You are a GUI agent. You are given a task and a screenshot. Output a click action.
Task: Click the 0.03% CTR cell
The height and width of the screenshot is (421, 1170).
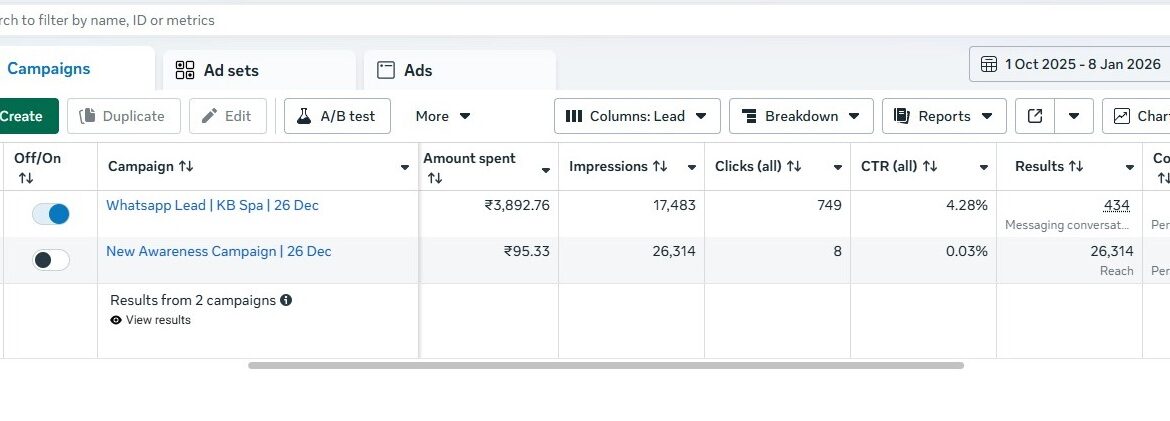967,252
